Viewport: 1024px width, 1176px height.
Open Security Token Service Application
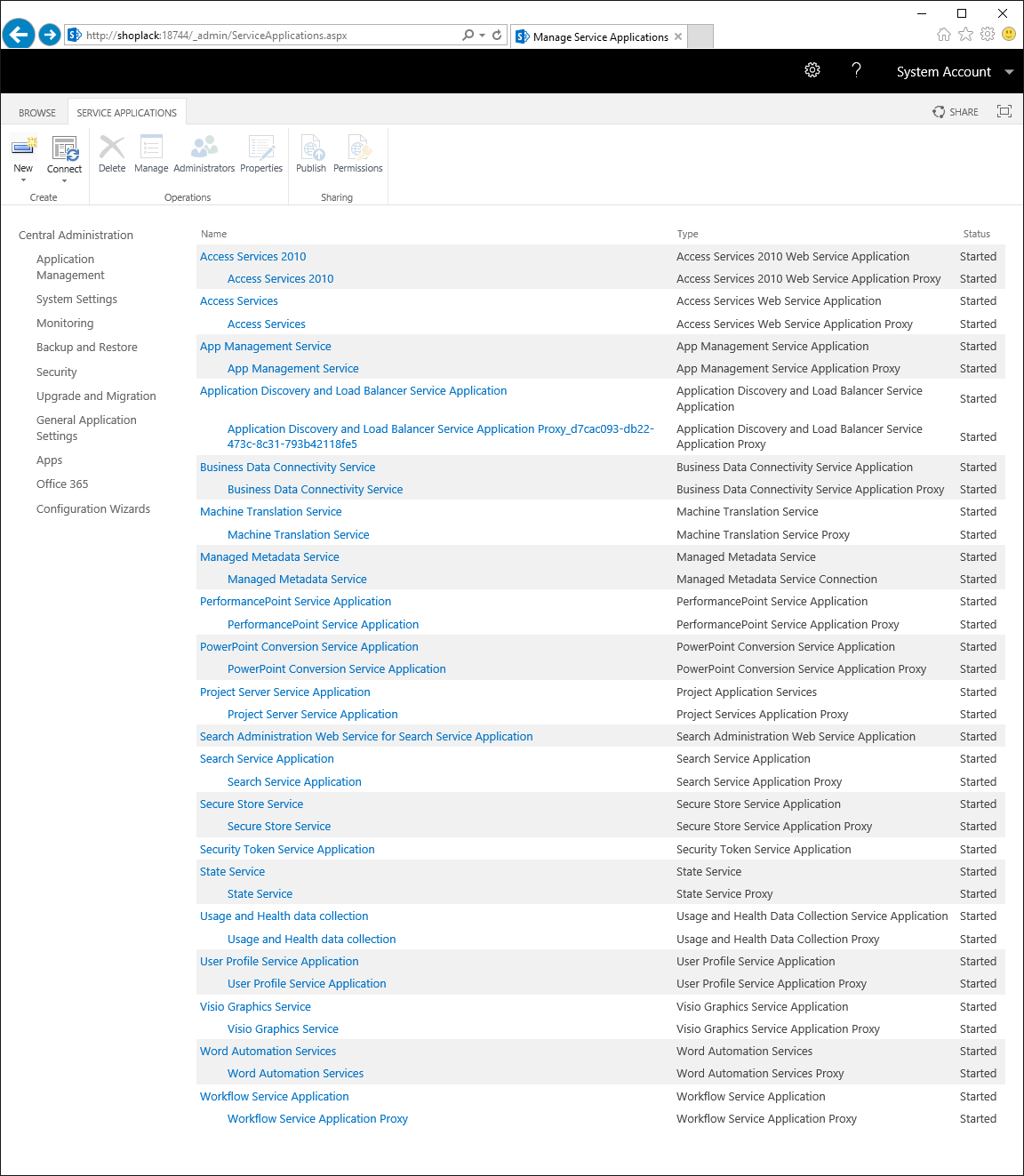point(287,850)
